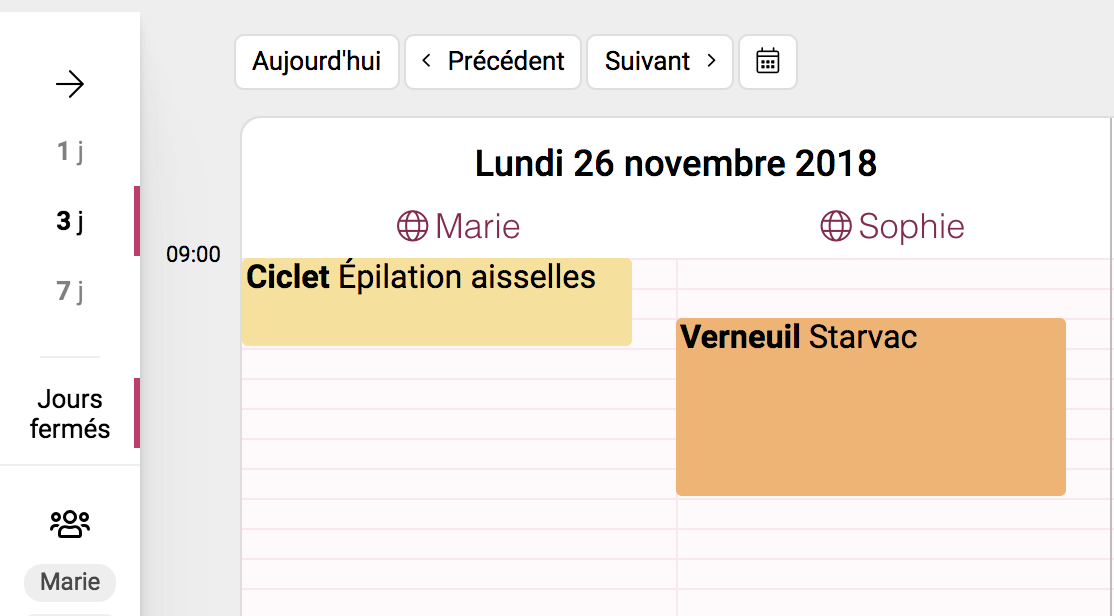The width and height of the screenshot is (1114, 616).
Task: Expand sidebar with the right arrow icon
Action: click(70, 85)
